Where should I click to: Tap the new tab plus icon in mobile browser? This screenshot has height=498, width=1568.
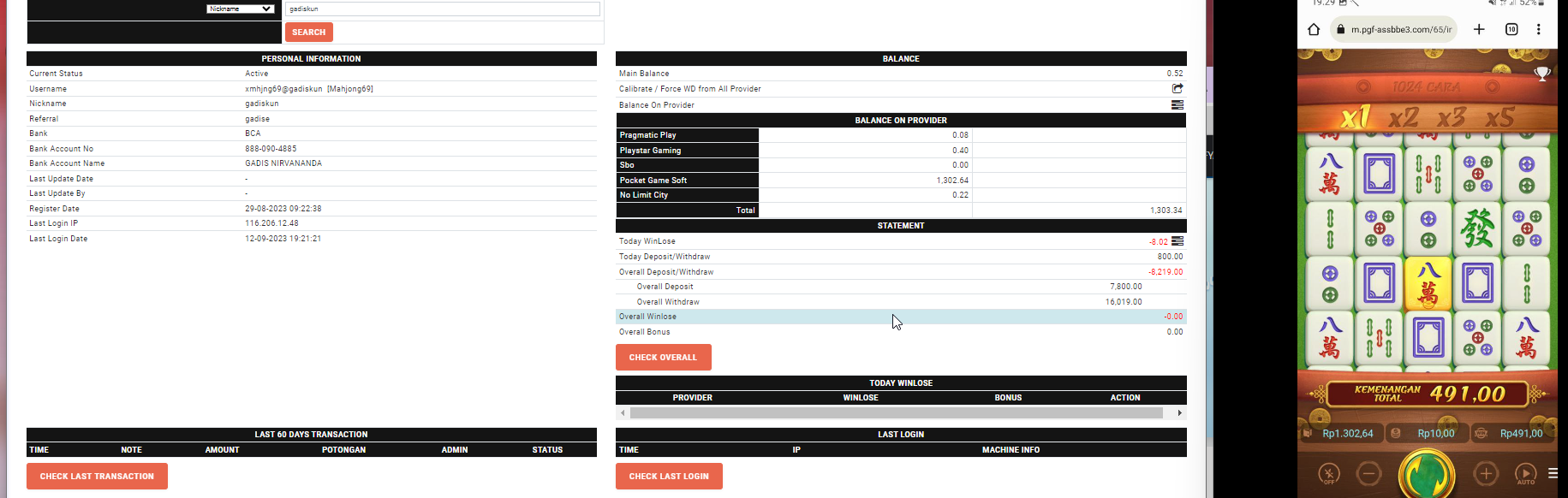coord(1479,29)
